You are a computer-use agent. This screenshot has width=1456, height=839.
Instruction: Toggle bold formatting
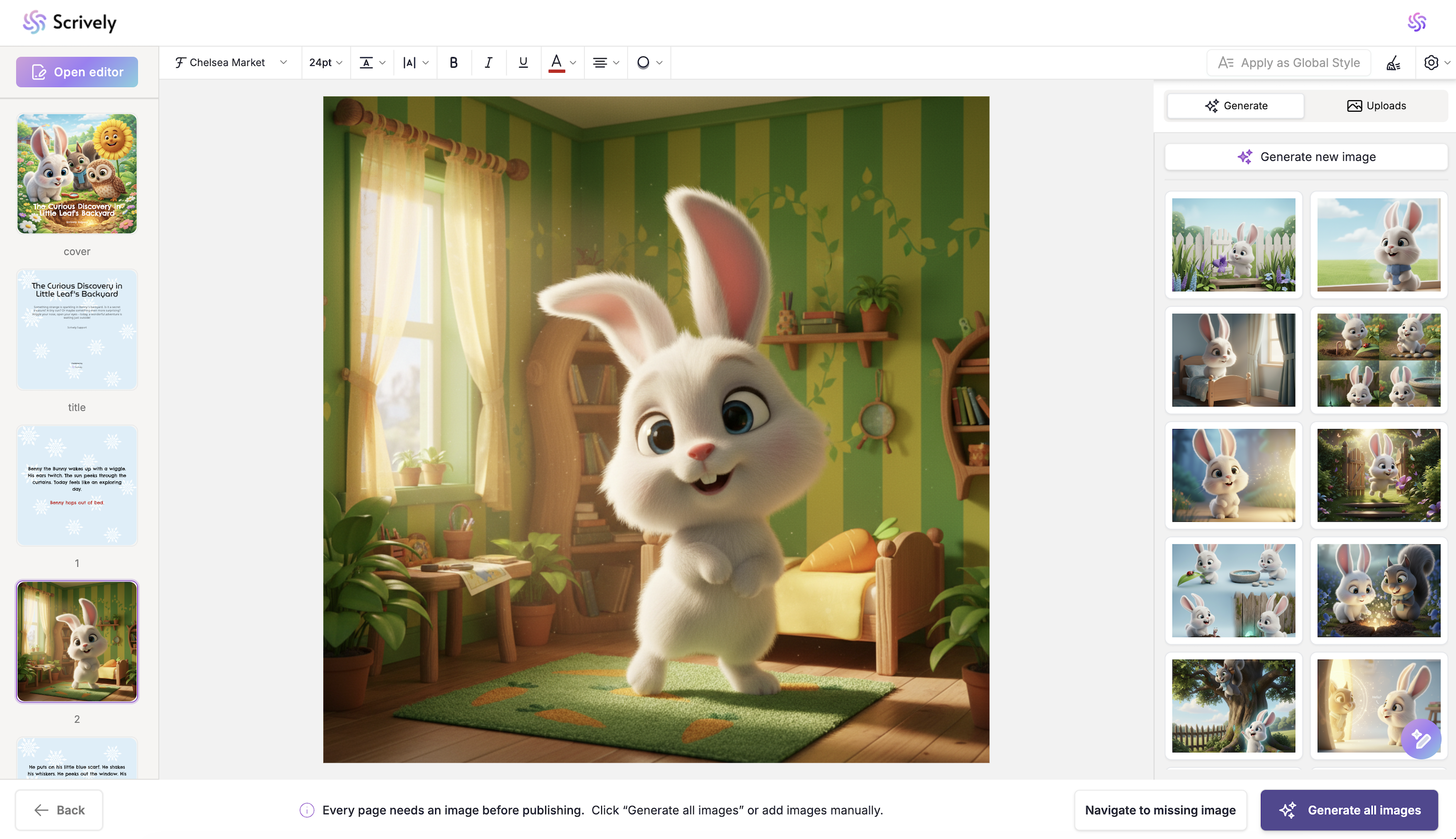tap(453, 63)
